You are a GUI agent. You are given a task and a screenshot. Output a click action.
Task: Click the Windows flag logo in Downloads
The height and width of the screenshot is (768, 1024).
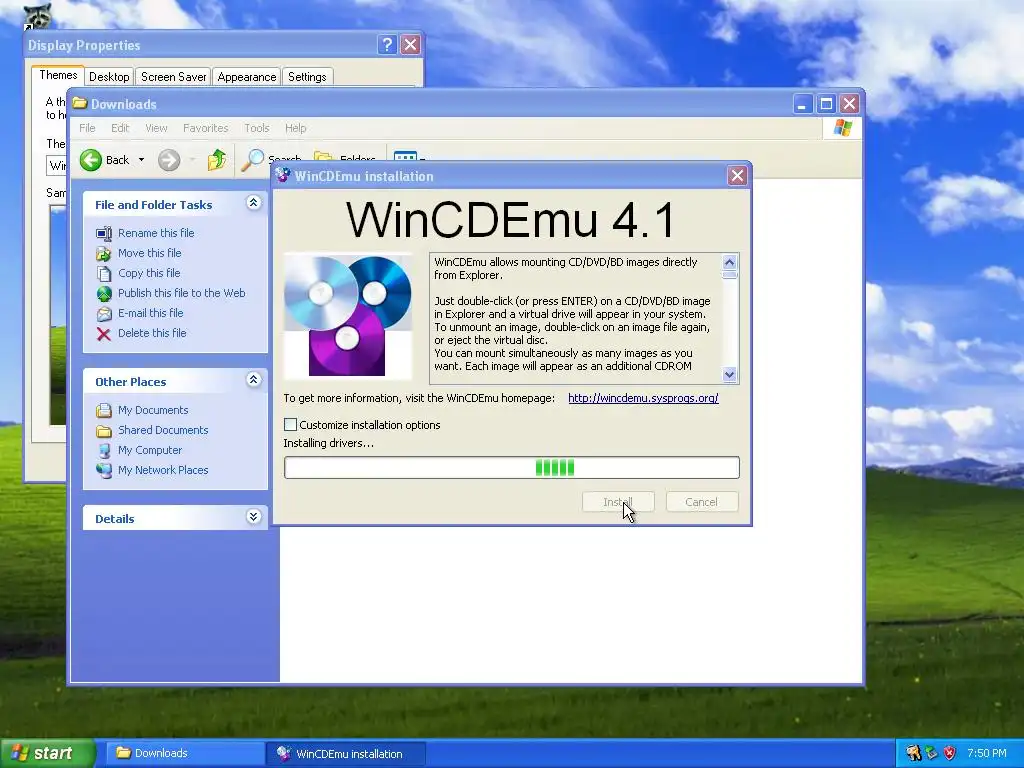(842, 127)
